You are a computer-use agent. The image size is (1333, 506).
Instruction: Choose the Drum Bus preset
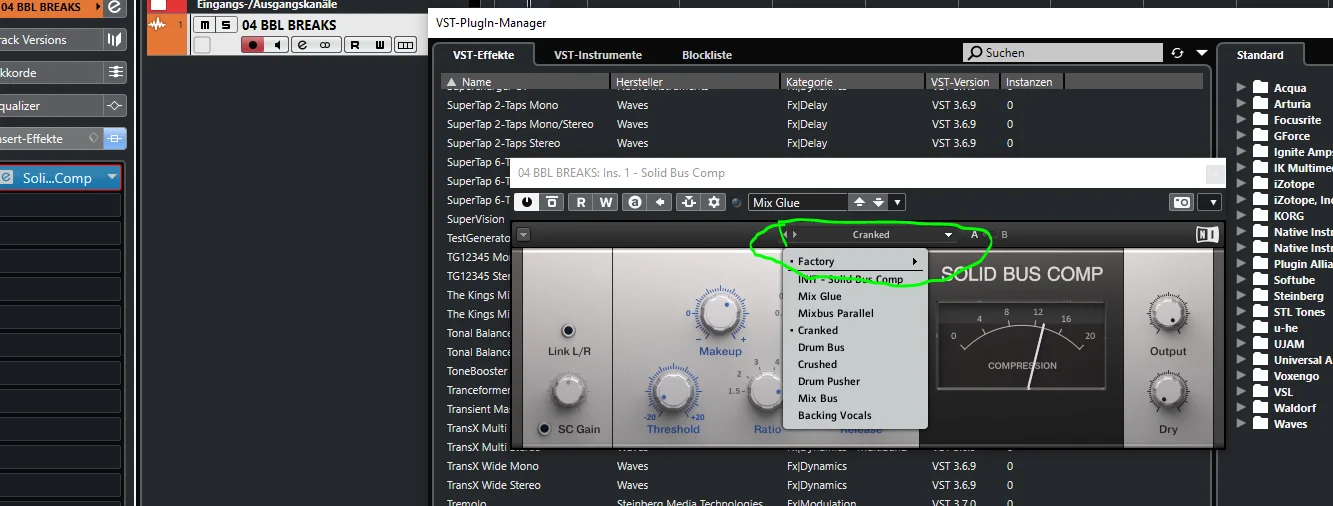[x=855, y=347]
